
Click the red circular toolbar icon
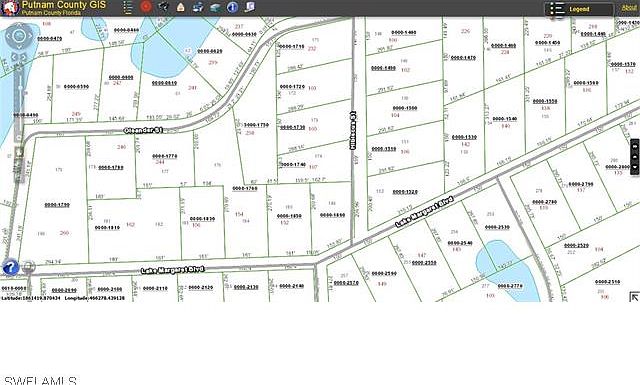(146, 6)
